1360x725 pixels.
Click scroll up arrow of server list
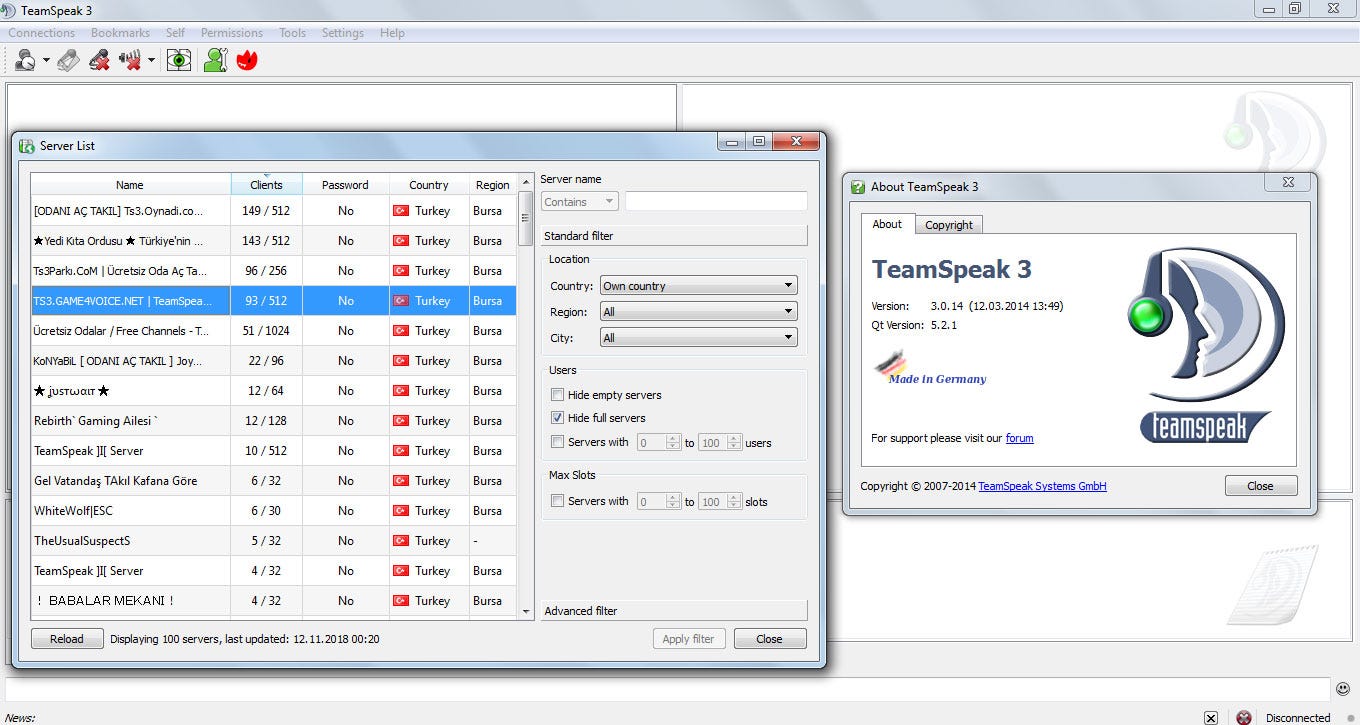tap(526, 182)
